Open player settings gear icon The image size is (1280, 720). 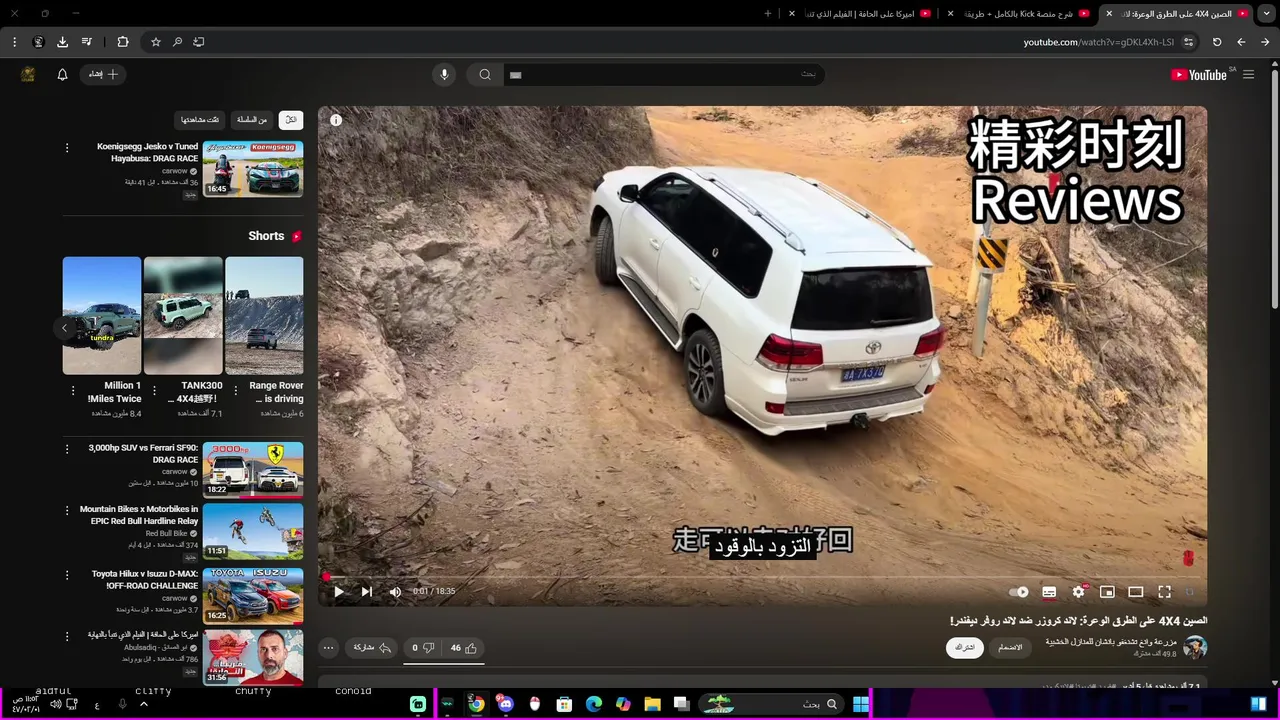[1078, 592]
